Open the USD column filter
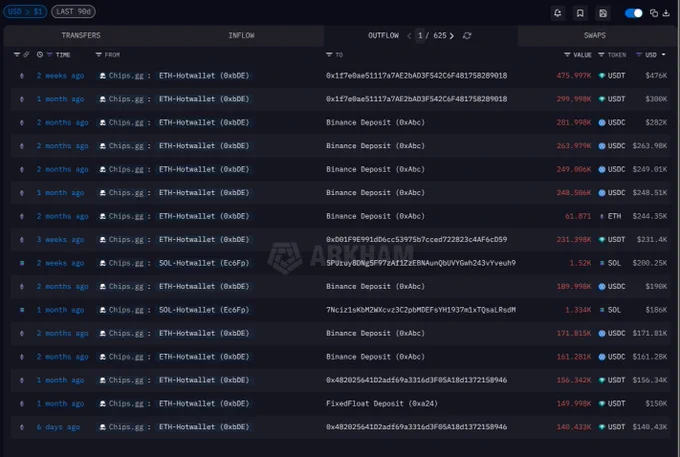680x457 pixels. [639, 55]
